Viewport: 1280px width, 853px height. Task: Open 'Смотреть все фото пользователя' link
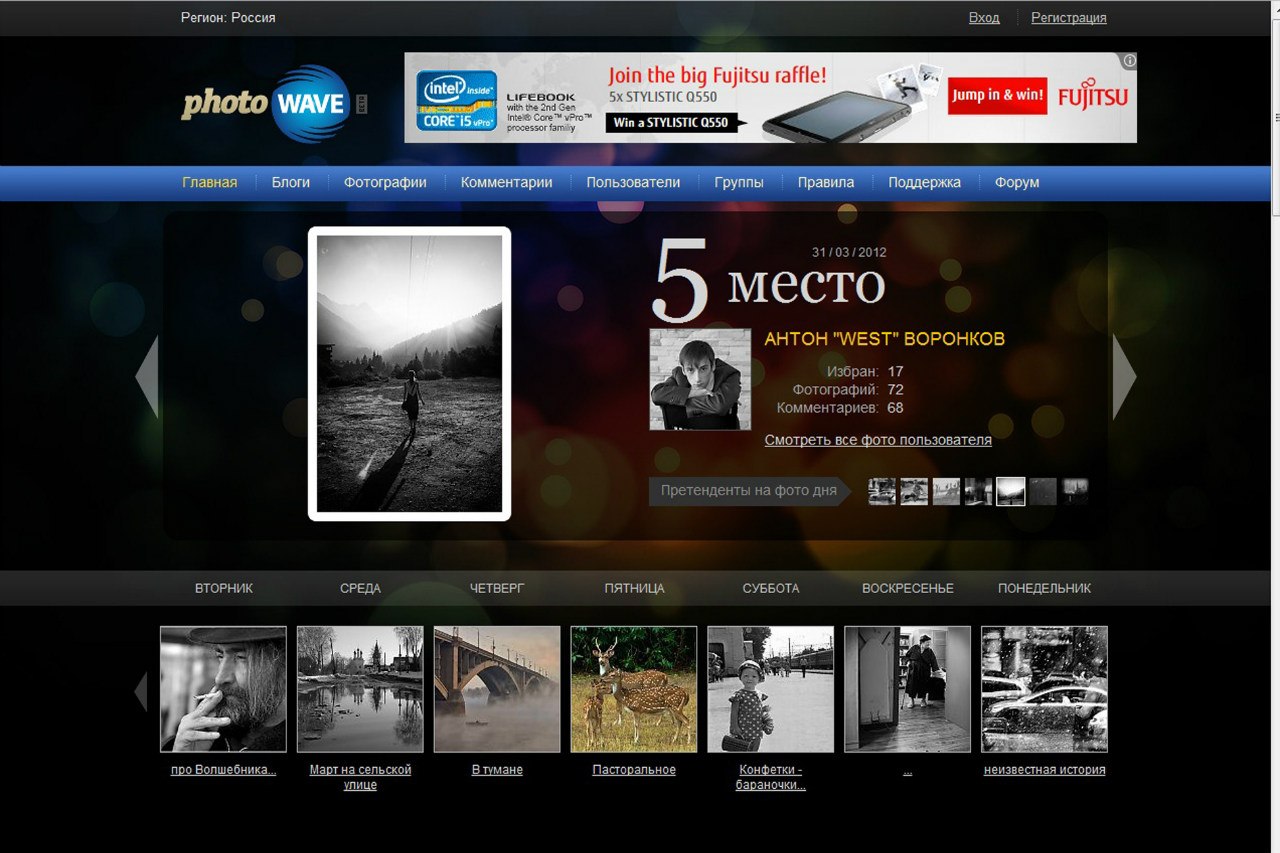(878, 440)
